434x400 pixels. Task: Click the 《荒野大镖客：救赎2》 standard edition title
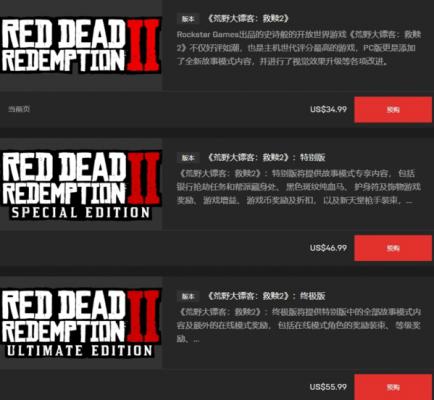[x=247, y=19]
